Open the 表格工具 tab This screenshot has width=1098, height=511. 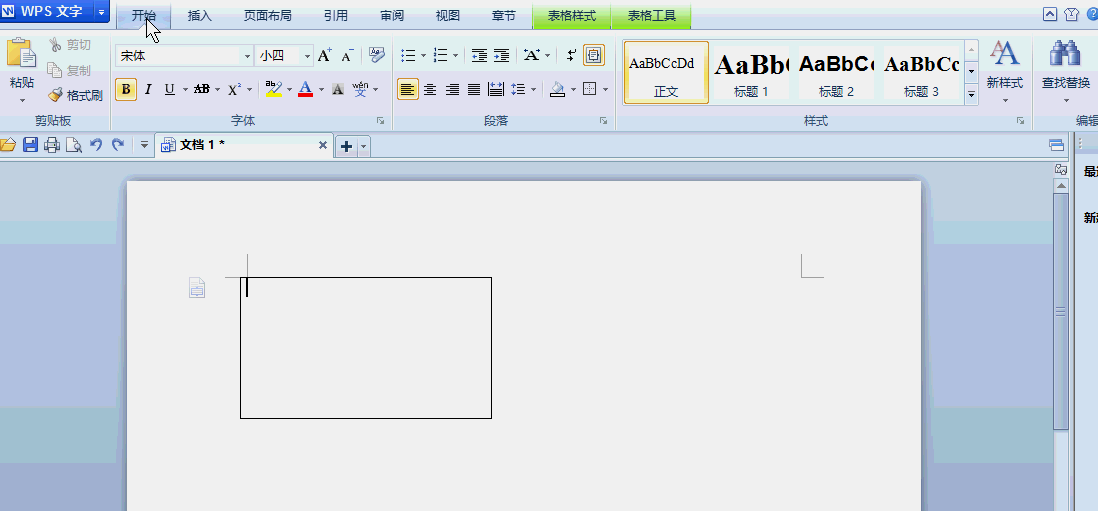[x=652, y=15]
